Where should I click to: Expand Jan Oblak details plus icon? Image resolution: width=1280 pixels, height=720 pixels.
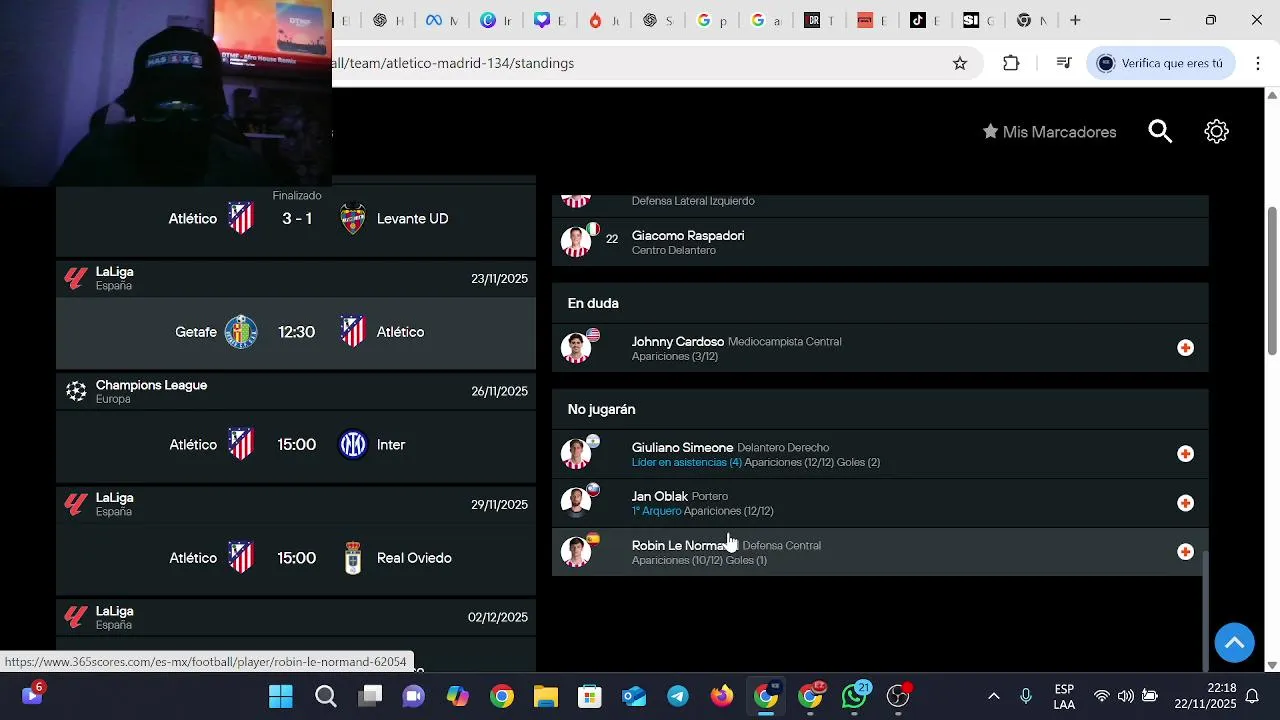click(x=1185, y=503)
